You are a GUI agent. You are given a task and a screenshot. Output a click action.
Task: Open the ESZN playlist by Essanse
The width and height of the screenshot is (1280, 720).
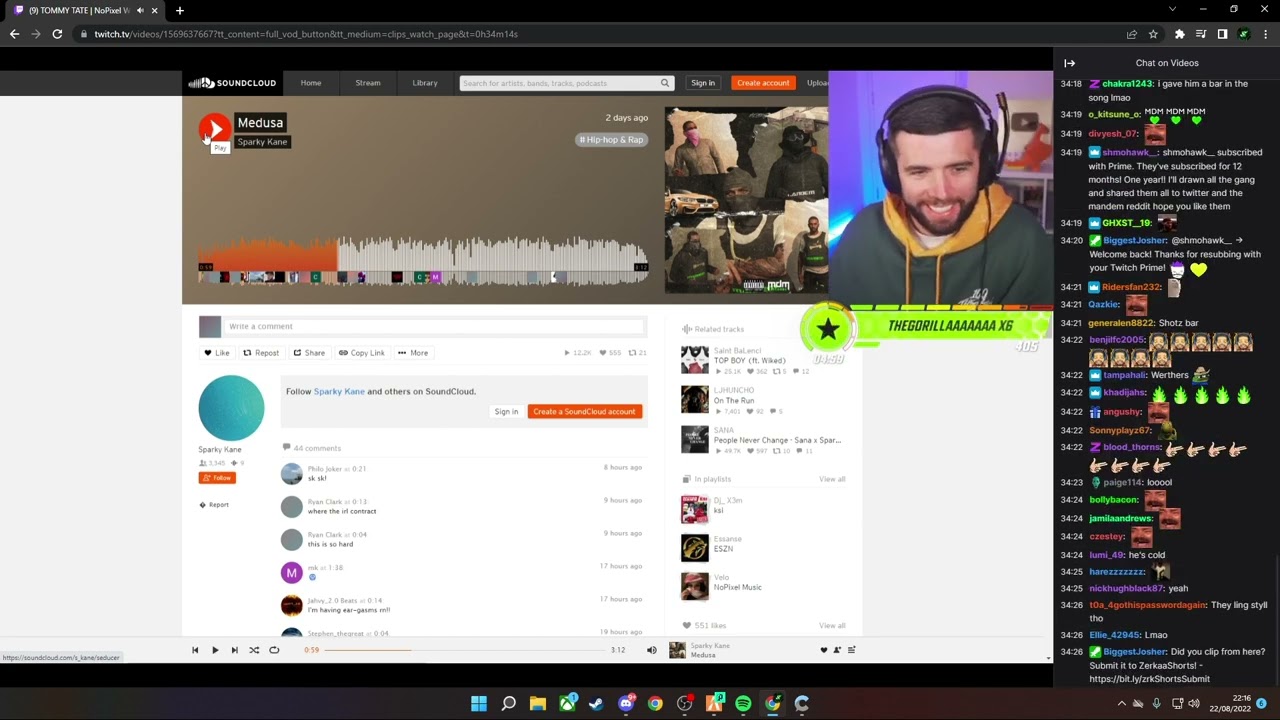pyautogui.click(x=724, y=549)
